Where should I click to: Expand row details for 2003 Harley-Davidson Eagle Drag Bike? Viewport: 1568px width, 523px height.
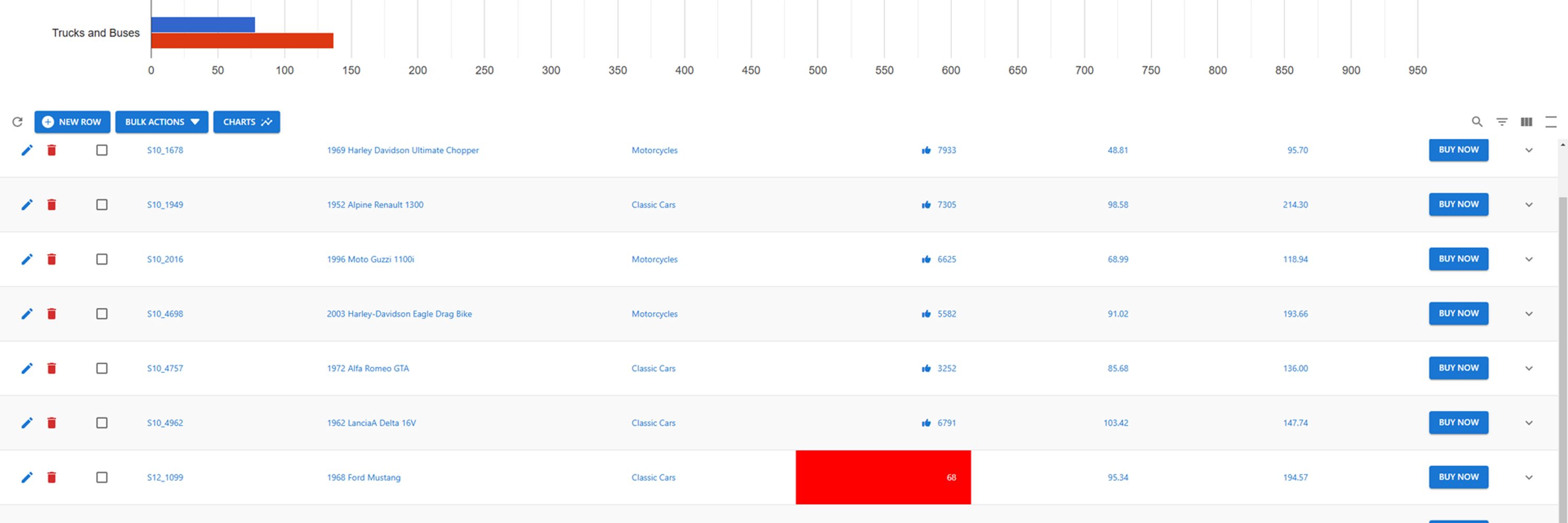point(1528,314)
